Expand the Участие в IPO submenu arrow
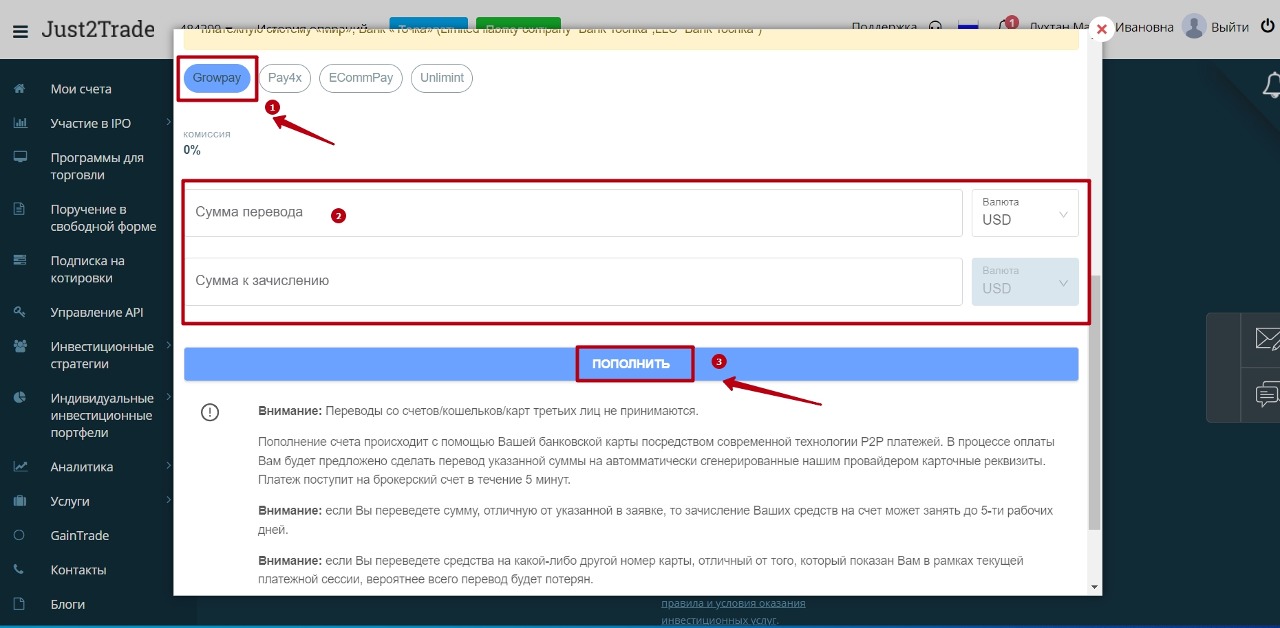 (168, 123)
